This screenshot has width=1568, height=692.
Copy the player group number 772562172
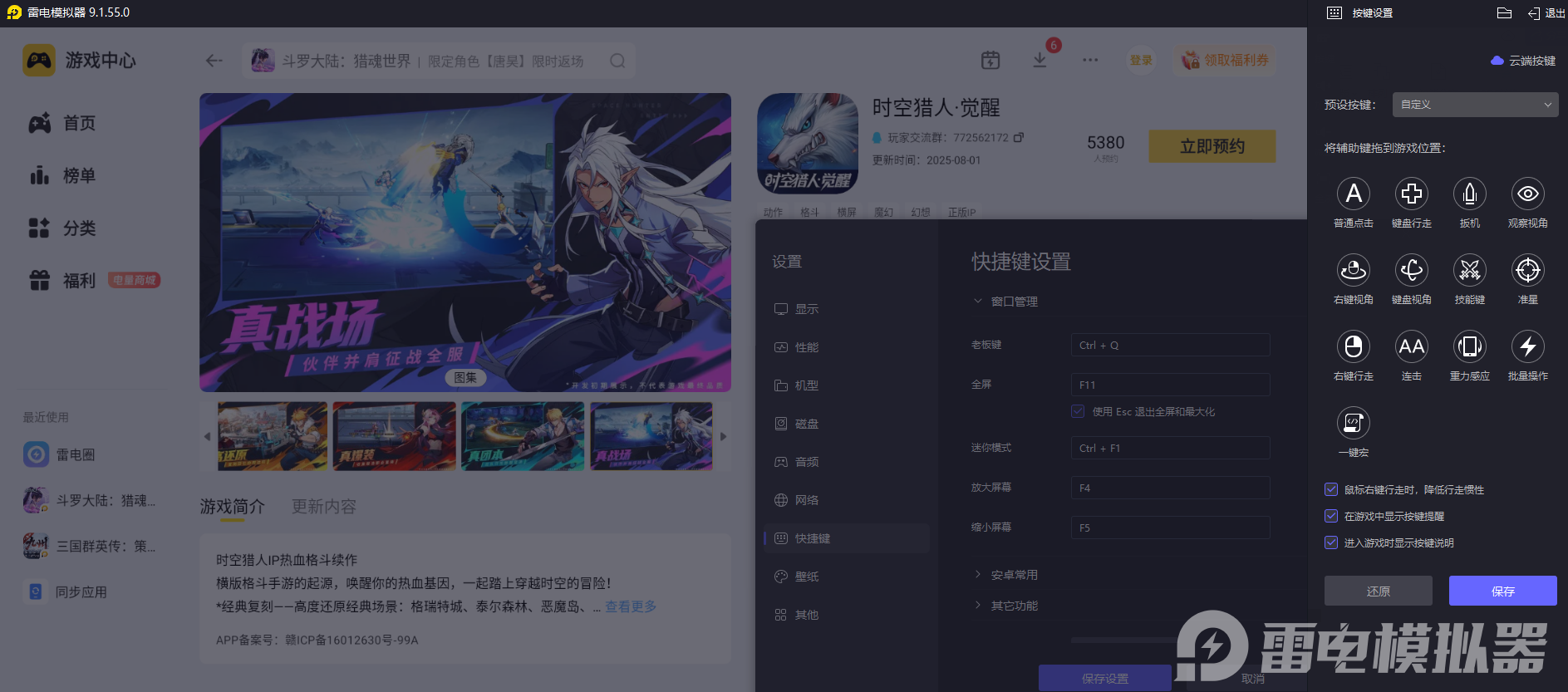[x=1019, y=137]
